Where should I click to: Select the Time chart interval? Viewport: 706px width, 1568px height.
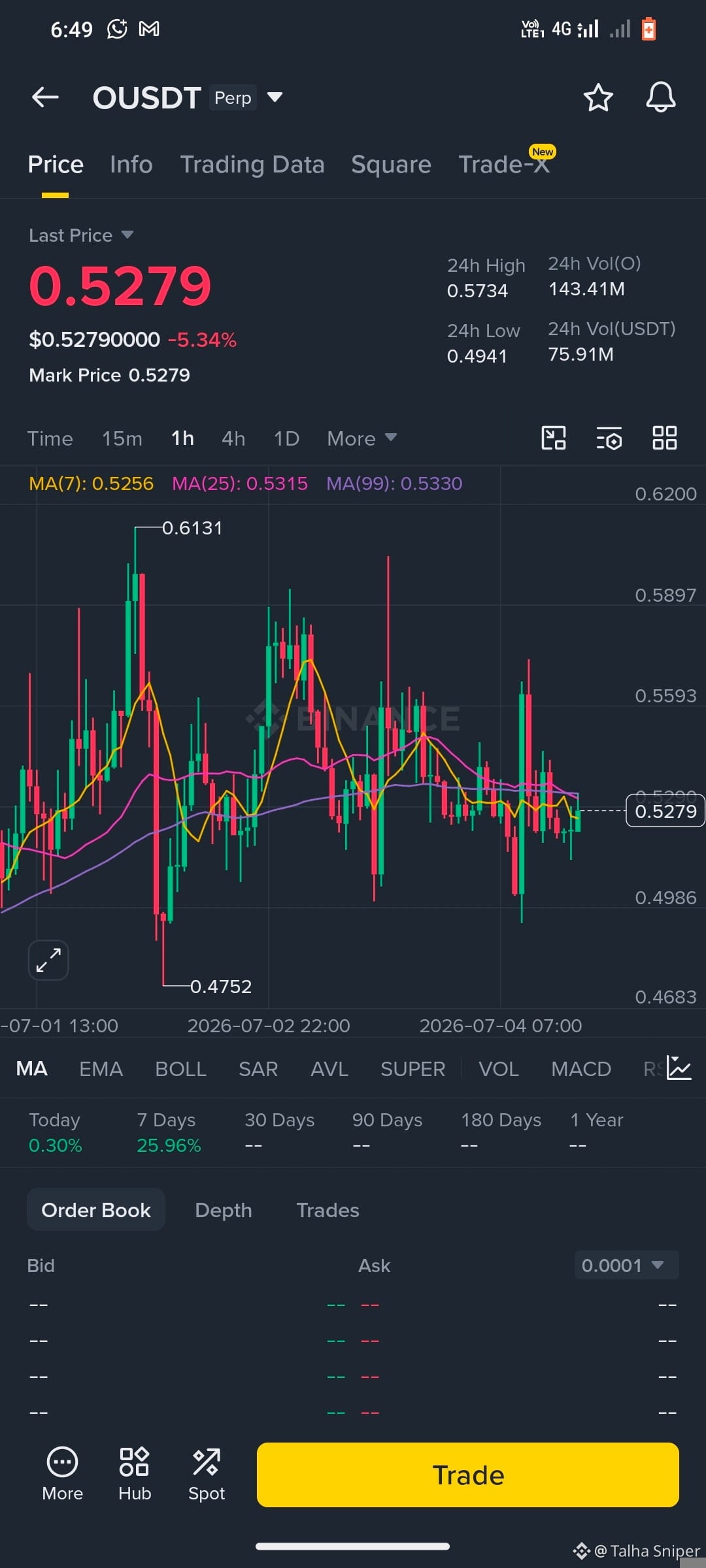pyautogui.click(x=50, y=438)
